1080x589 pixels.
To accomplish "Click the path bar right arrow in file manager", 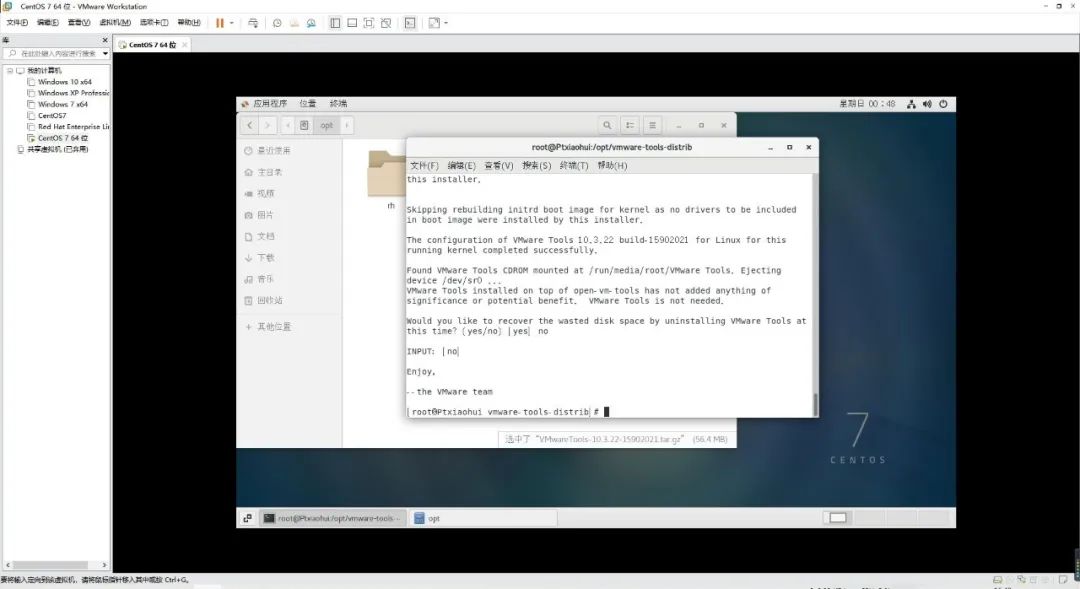I will [346, 125].
